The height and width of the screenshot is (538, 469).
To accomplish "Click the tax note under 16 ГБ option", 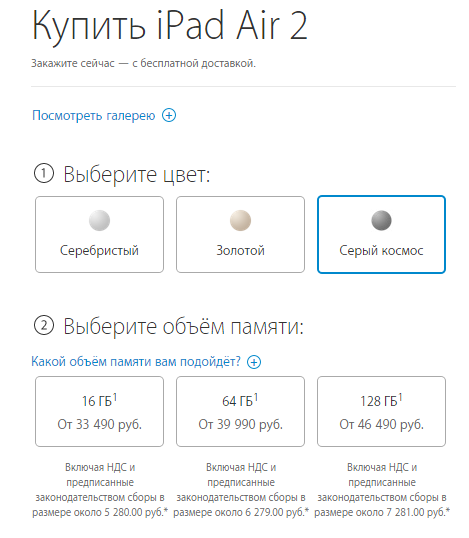I will [x=100, y=490].
